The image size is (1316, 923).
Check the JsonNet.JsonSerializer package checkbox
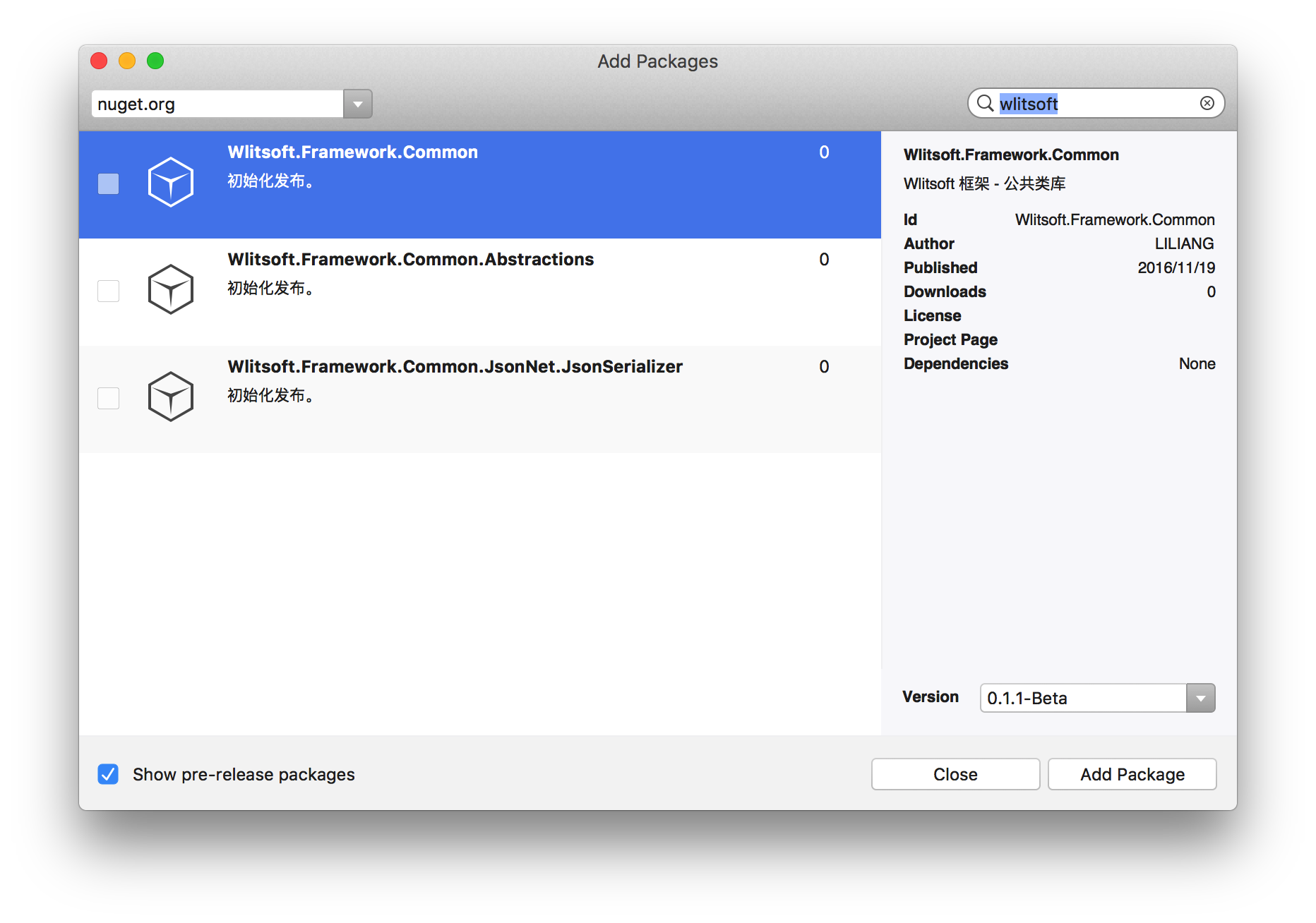(x=108, y=398)
